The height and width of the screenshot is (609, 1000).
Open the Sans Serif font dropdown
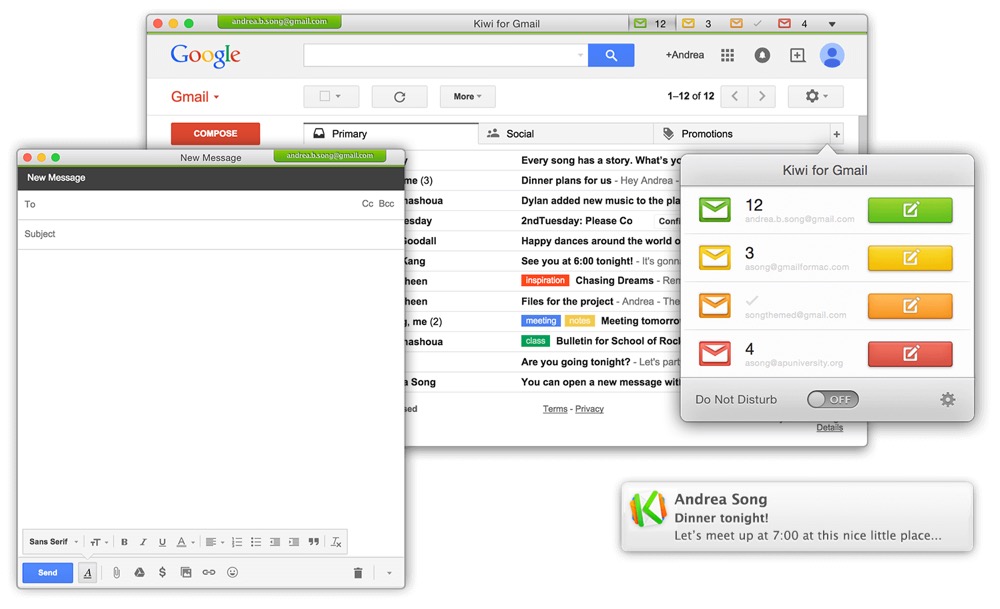[54, 542]
